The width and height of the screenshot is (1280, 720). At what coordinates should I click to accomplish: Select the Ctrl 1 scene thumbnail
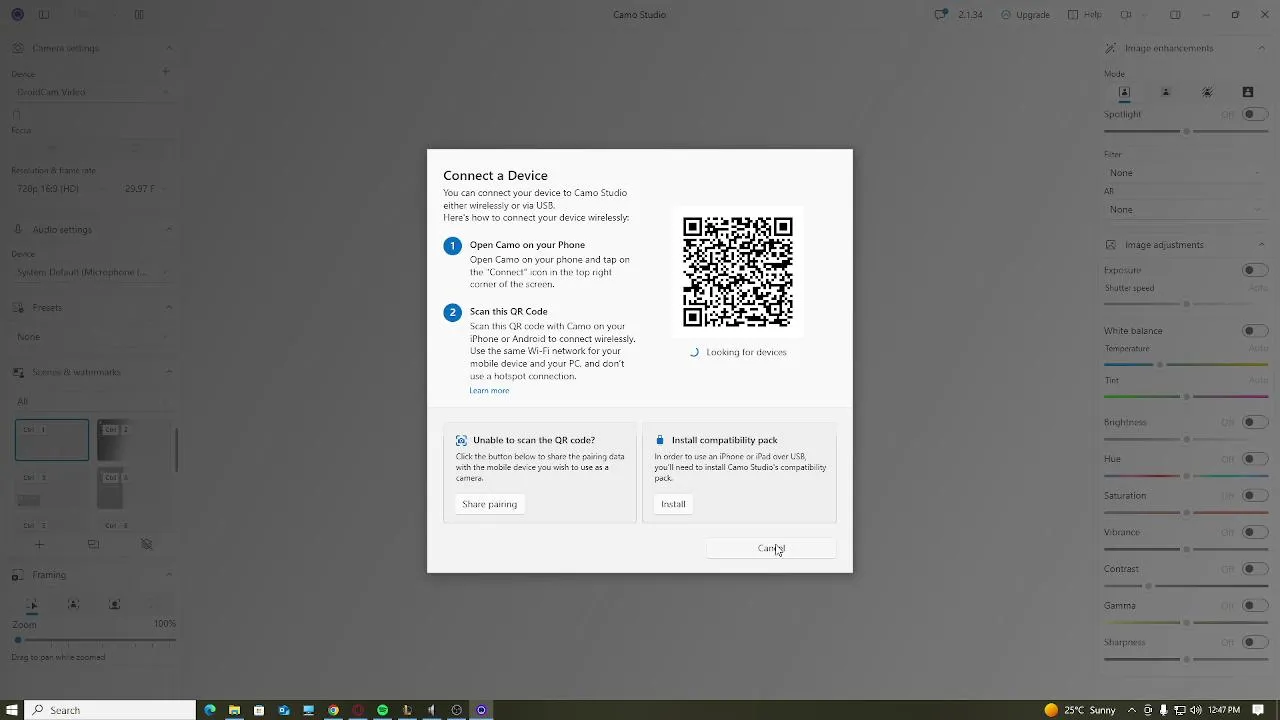tap(52, 440)
